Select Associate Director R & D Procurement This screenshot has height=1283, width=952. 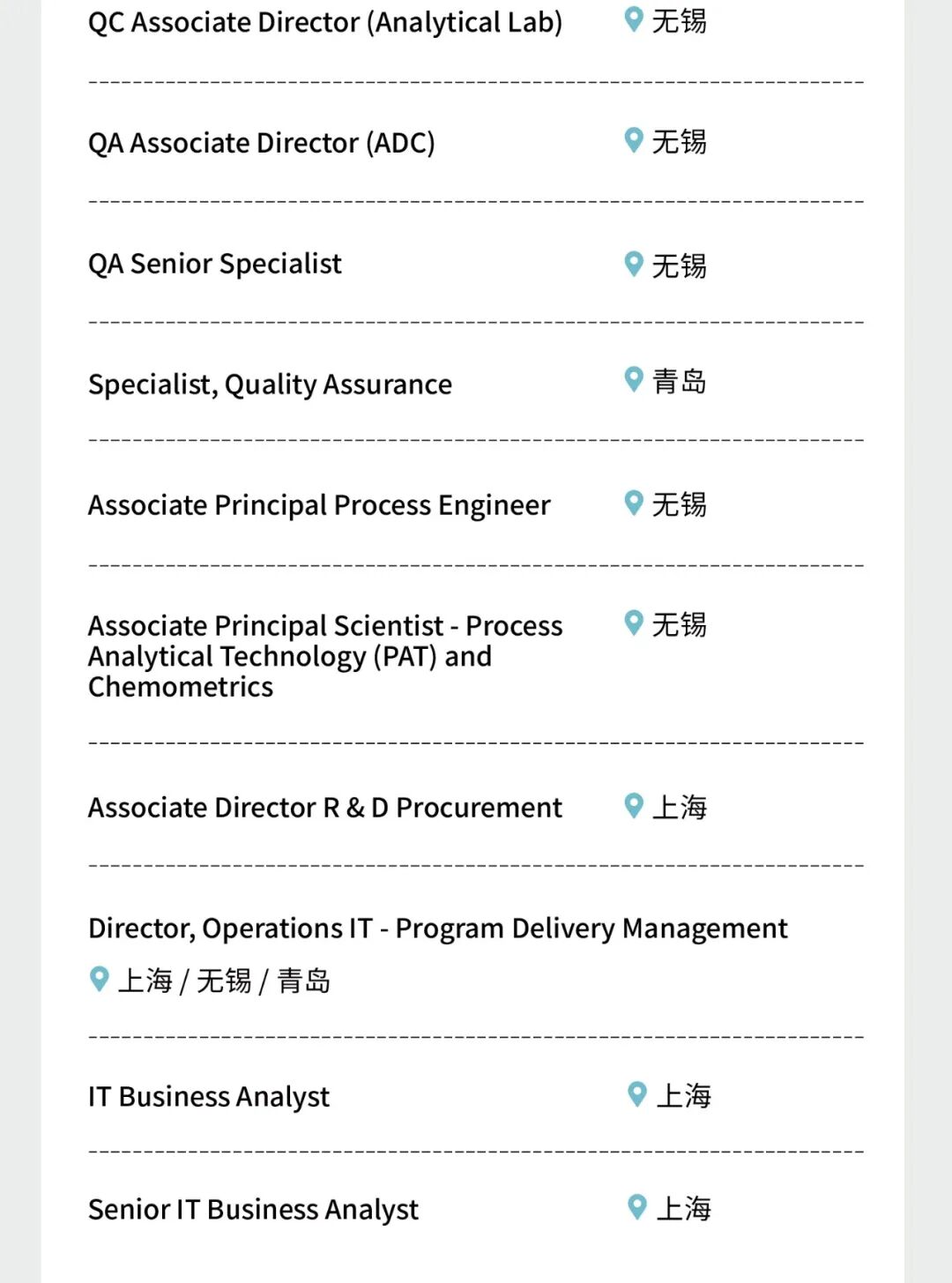click(x=325, y=808)
